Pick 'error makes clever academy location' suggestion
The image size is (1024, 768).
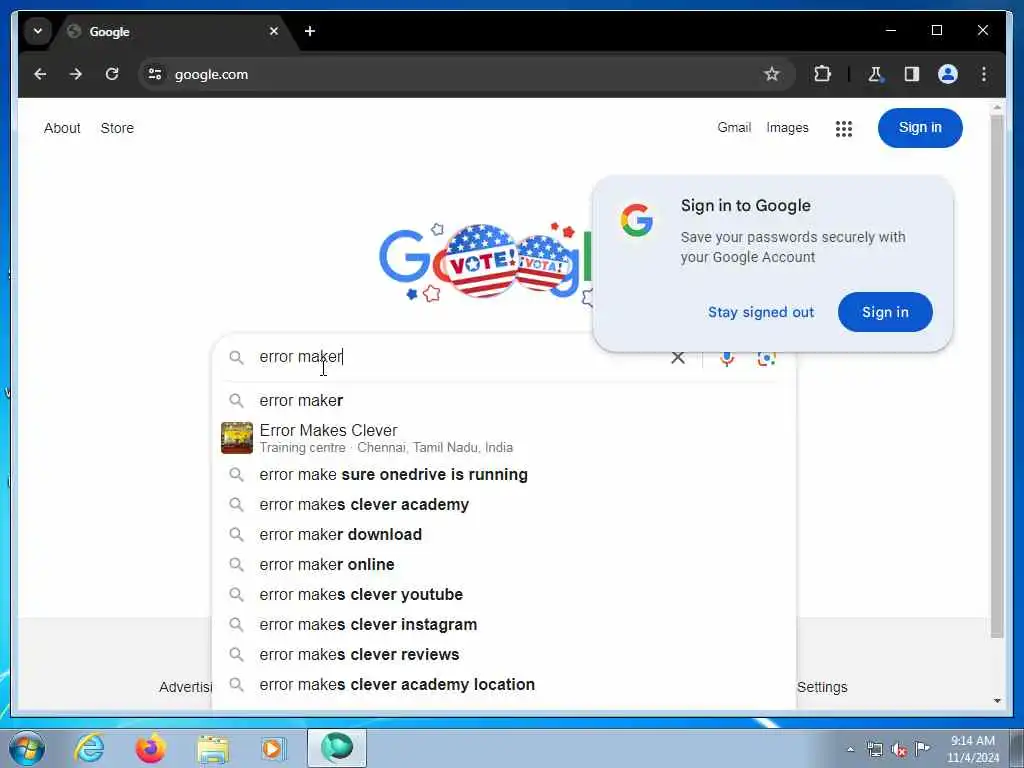(504, 685)
